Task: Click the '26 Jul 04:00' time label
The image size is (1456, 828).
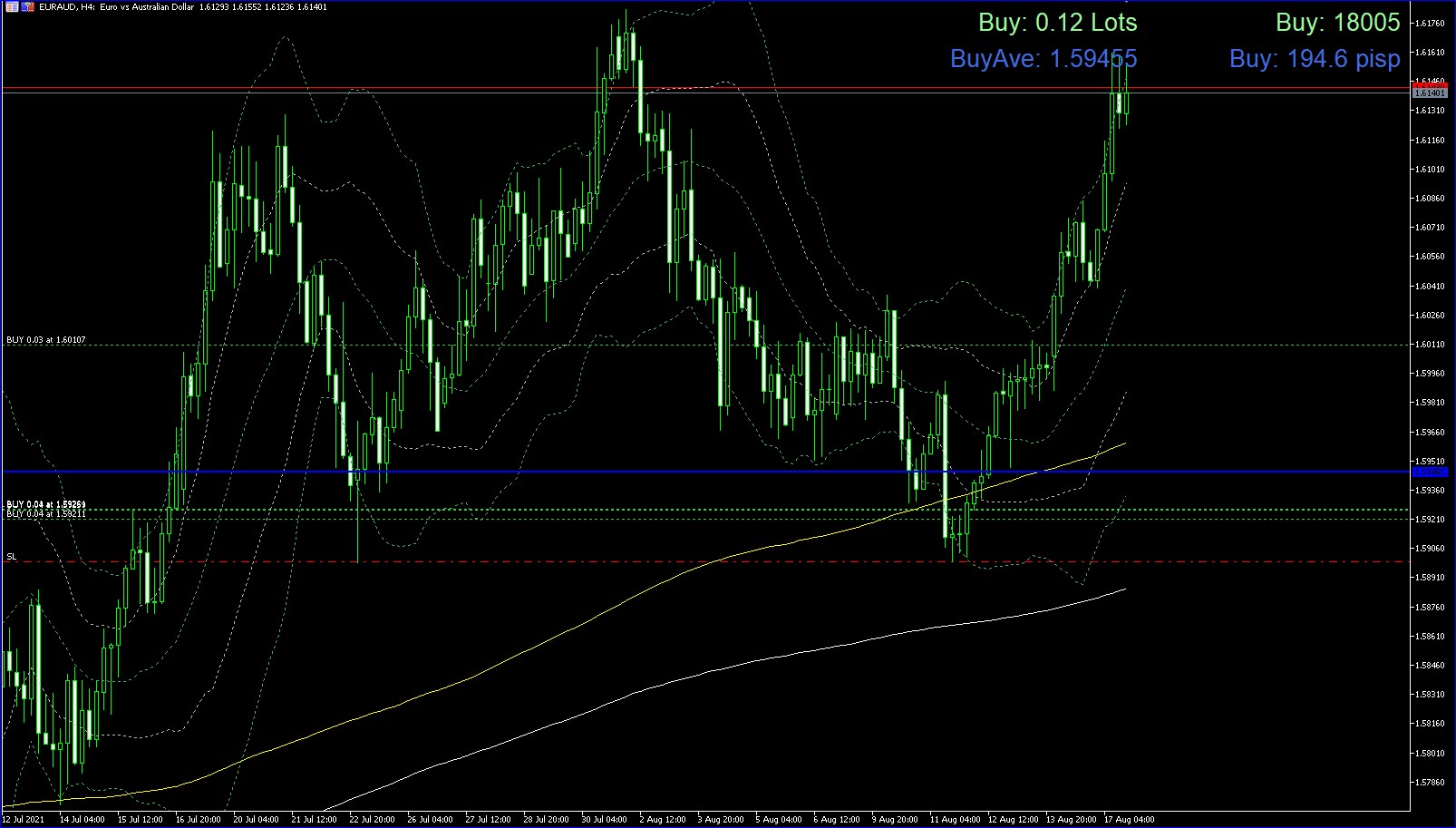Action: point(430,820)
